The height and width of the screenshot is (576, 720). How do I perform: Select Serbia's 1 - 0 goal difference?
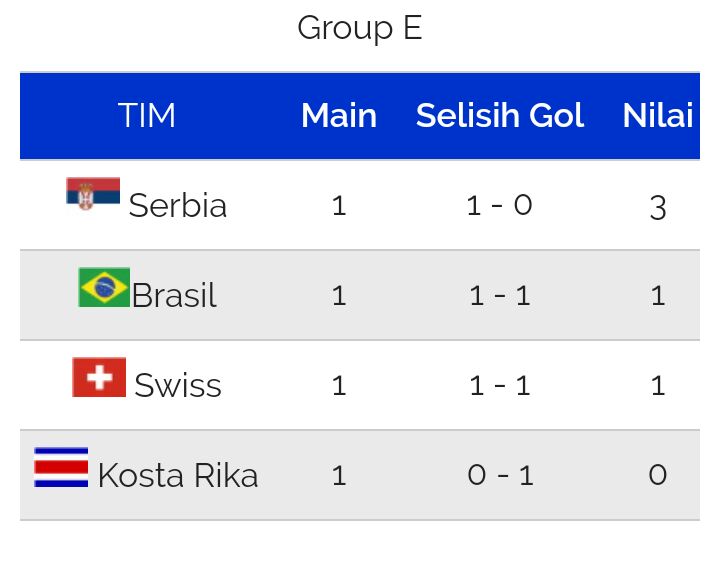(500, 205)
